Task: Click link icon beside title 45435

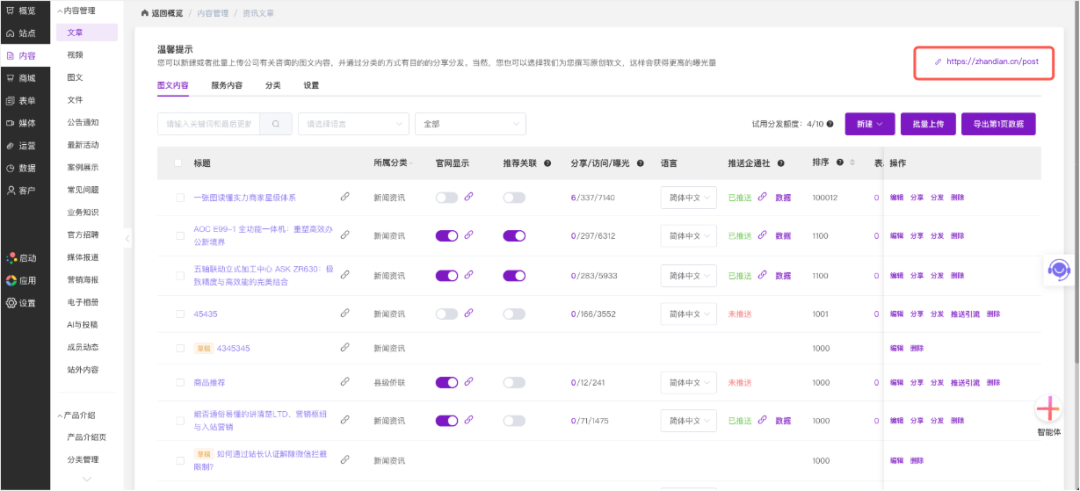Action: 345,314
